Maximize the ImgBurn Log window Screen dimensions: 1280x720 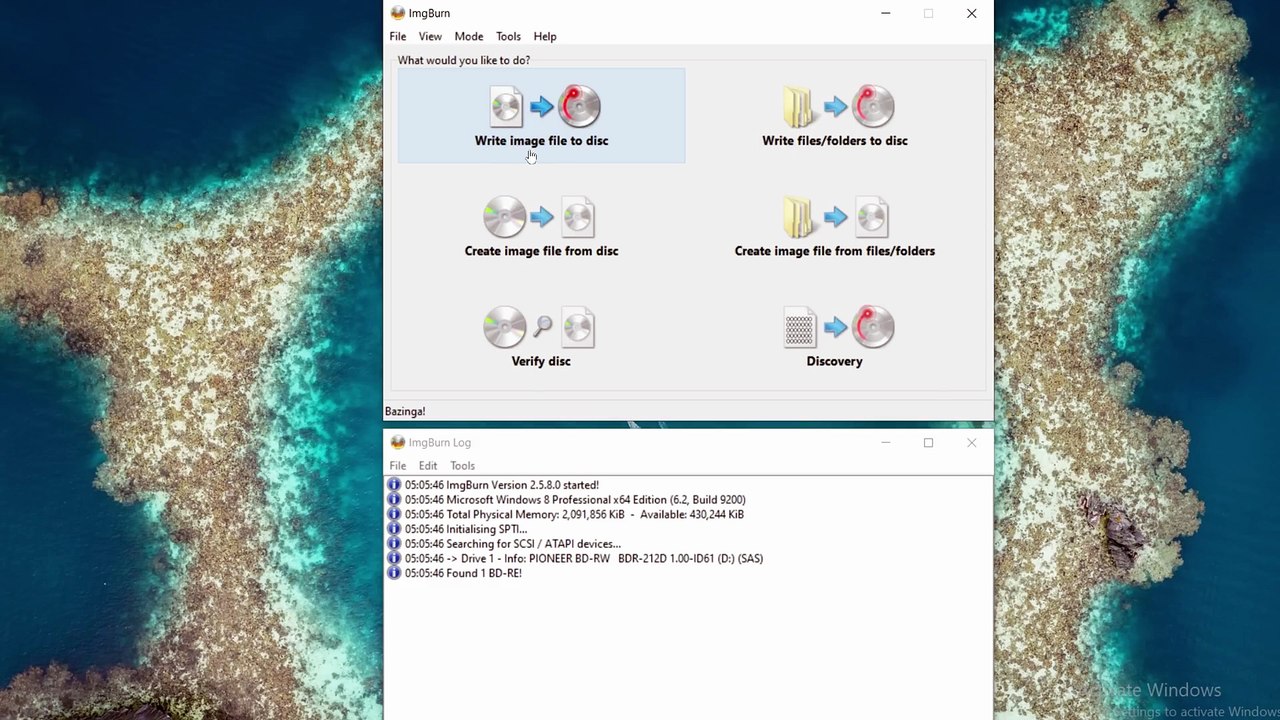(x=928, y=442)
